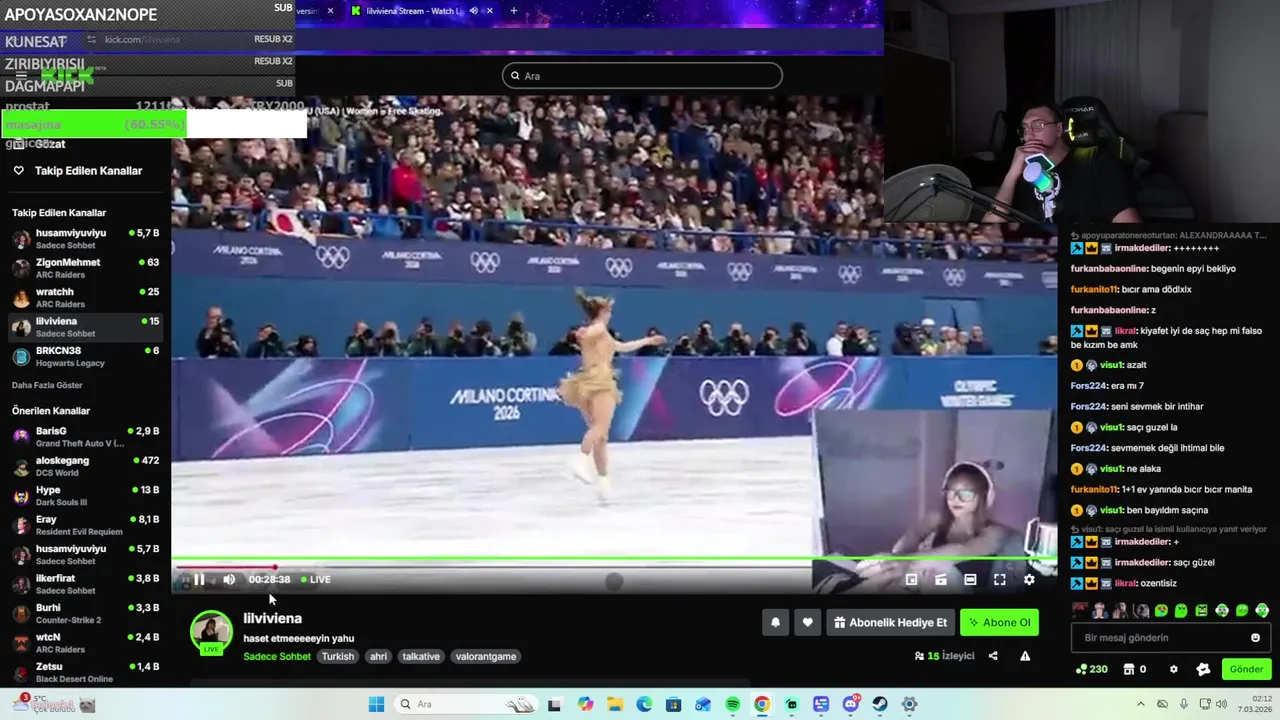Viewport: 1280px width, 720px height.
Task: Open channel points 230 balance
Action: 1091,669
